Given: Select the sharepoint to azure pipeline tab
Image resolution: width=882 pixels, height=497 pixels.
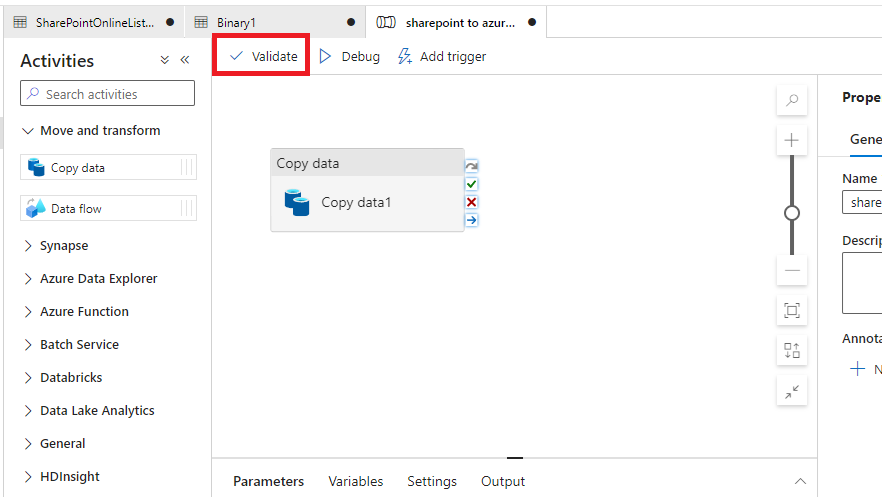Looking at the screenshot, I should (x=456, y=22).
